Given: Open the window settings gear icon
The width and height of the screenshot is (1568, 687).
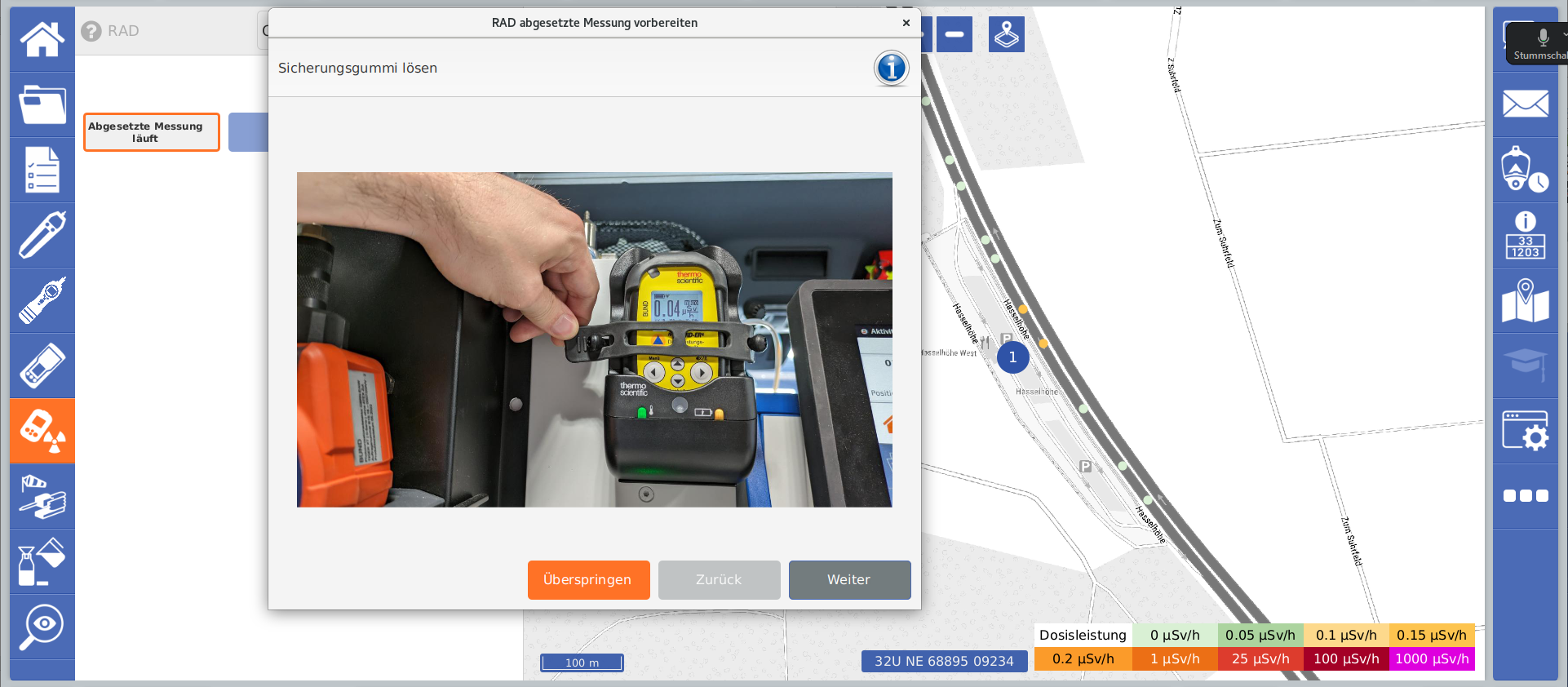Looking at the screenshot, I should pos(1526,431).
